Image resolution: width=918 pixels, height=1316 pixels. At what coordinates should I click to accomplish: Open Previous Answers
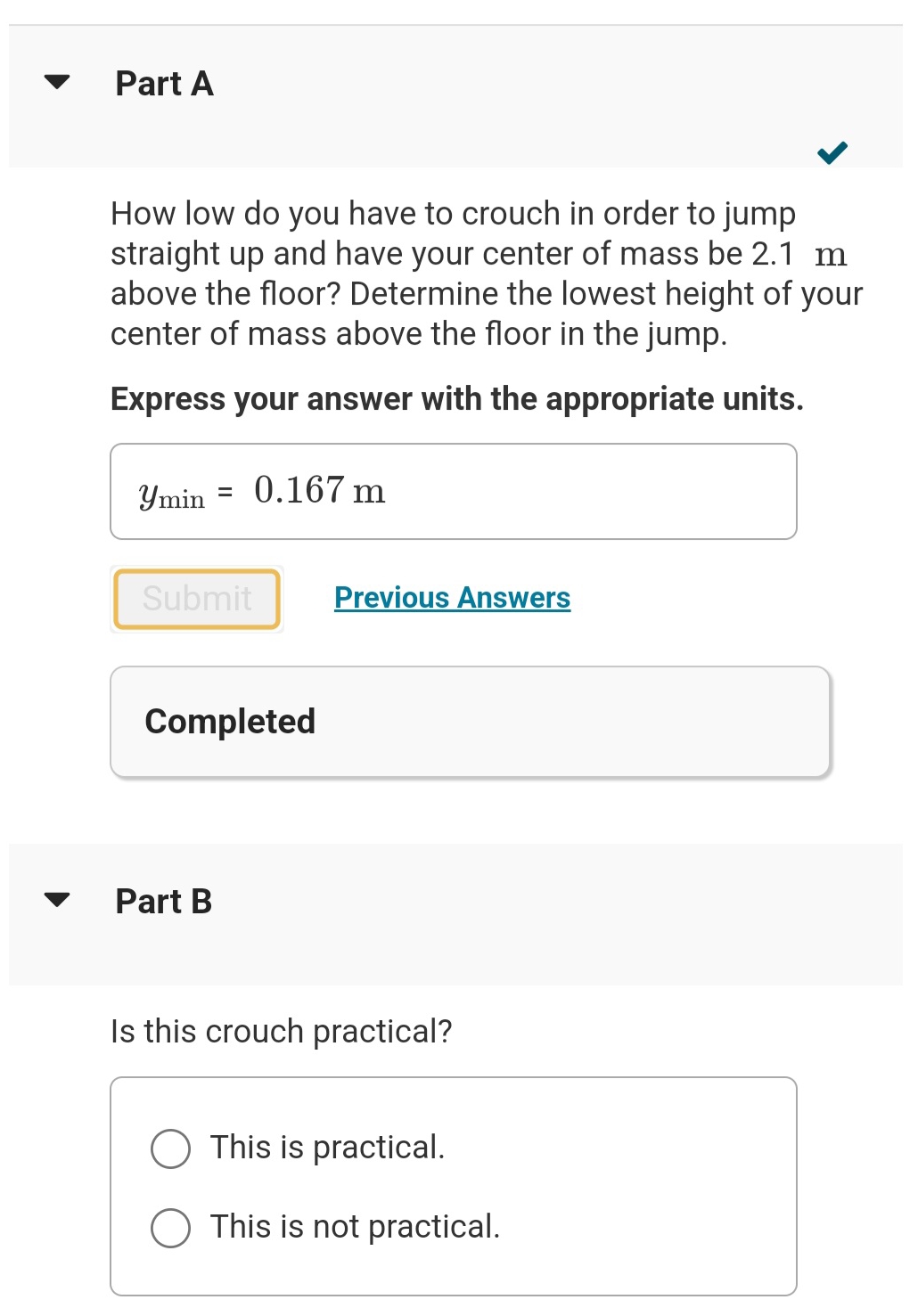pos(452,598)
